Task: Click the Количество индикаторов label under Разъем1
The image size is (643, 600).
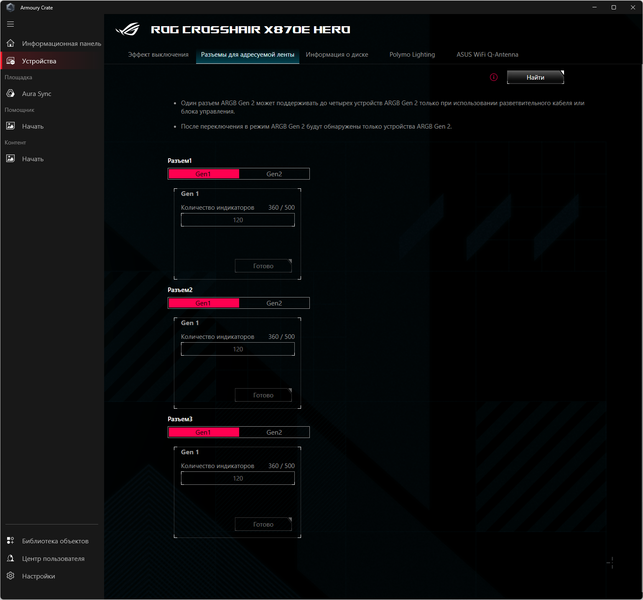Action: click(217, 208)
